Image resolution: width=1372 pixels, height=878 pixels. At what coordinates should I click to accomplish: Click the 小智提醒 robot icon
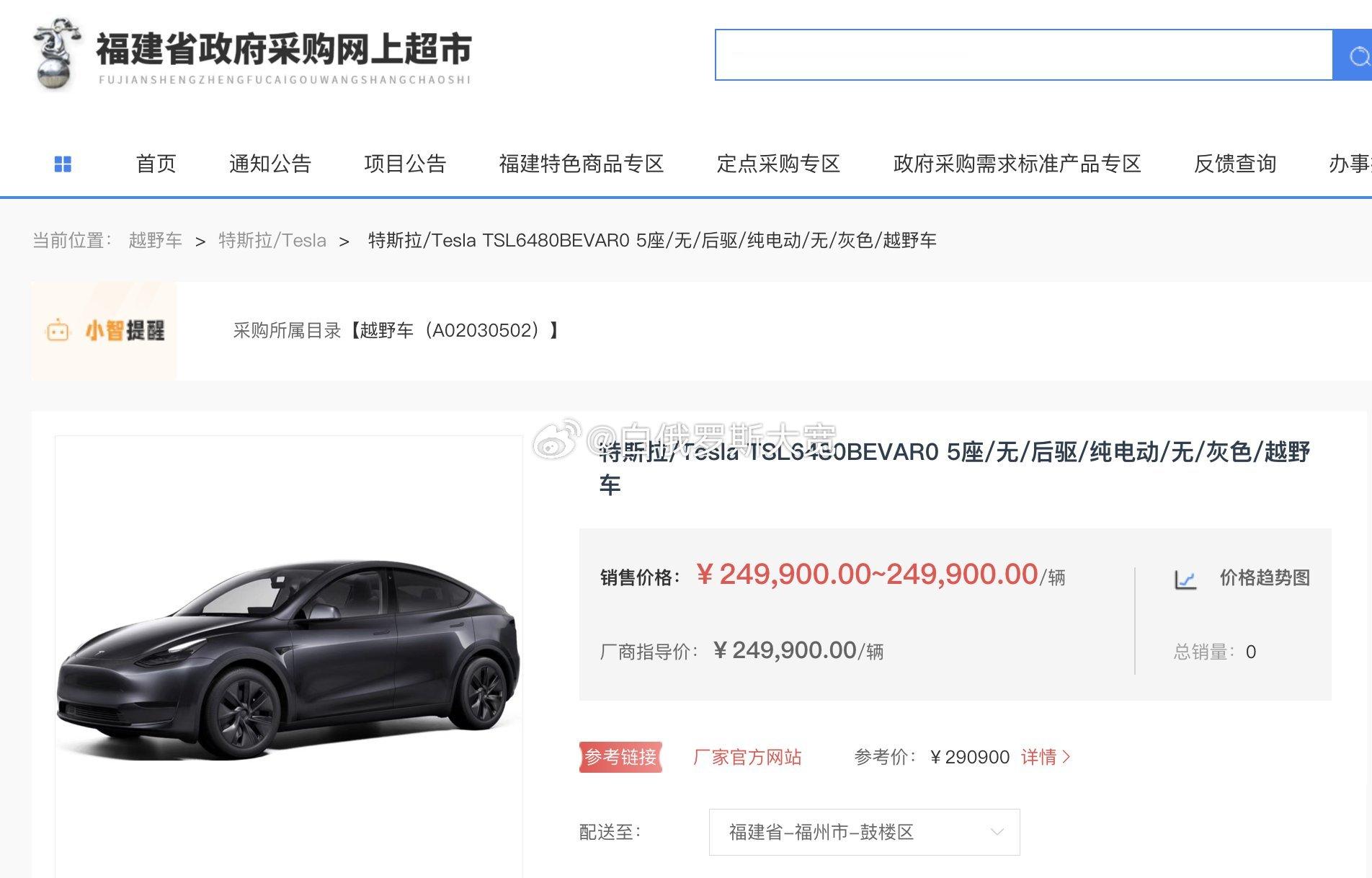58,331
